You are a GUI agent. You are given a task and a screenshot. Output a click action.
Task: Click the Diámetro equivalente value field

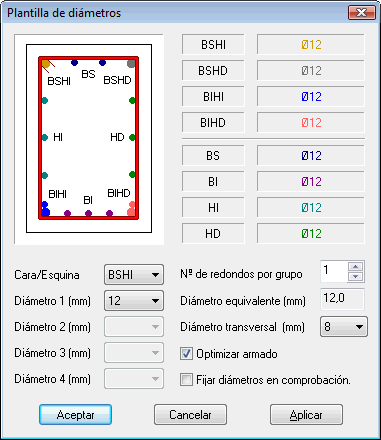click(x=342, y=299)
